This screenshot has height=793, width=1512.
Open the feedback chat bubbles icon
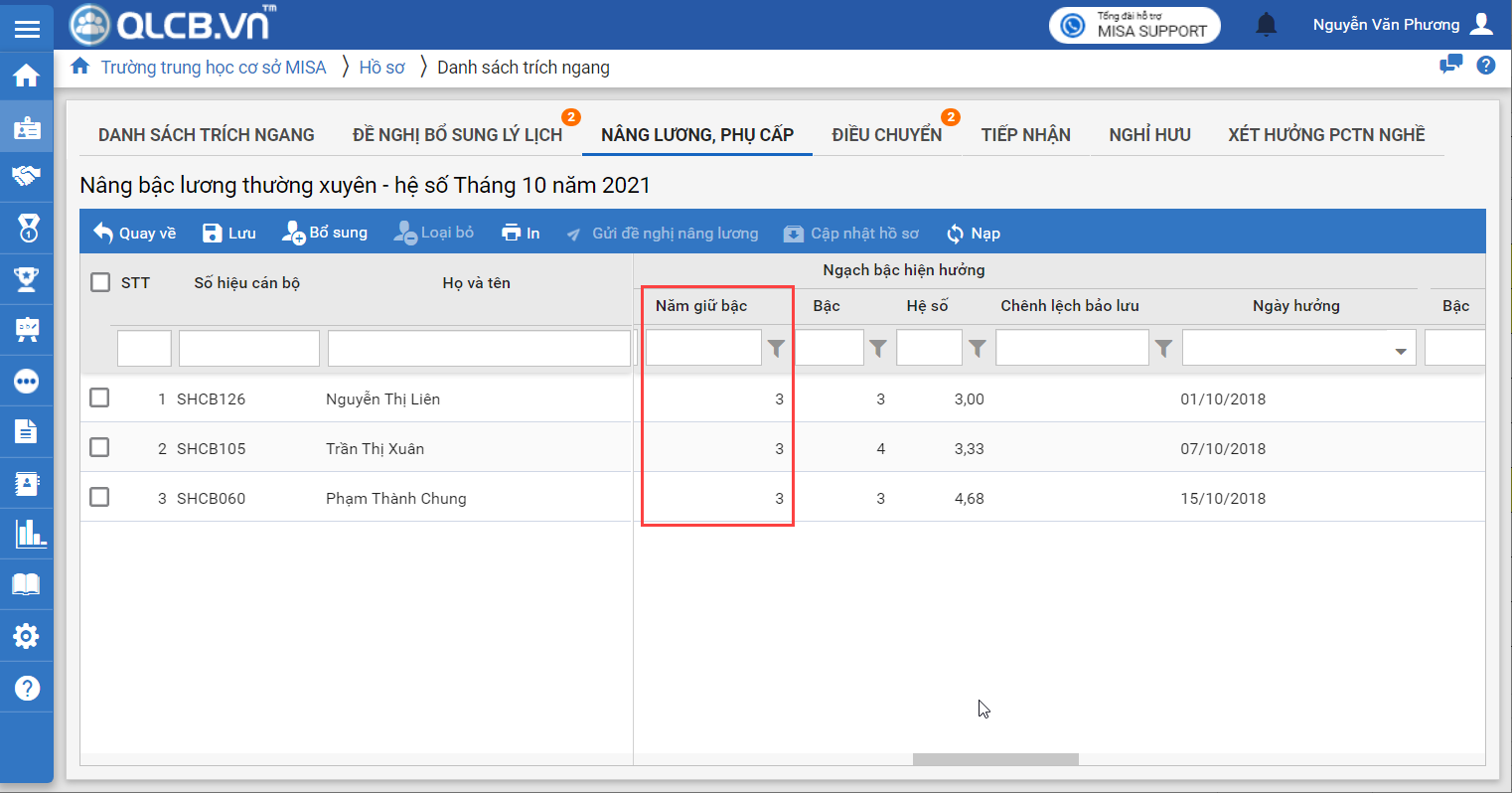pos(1450,66)
